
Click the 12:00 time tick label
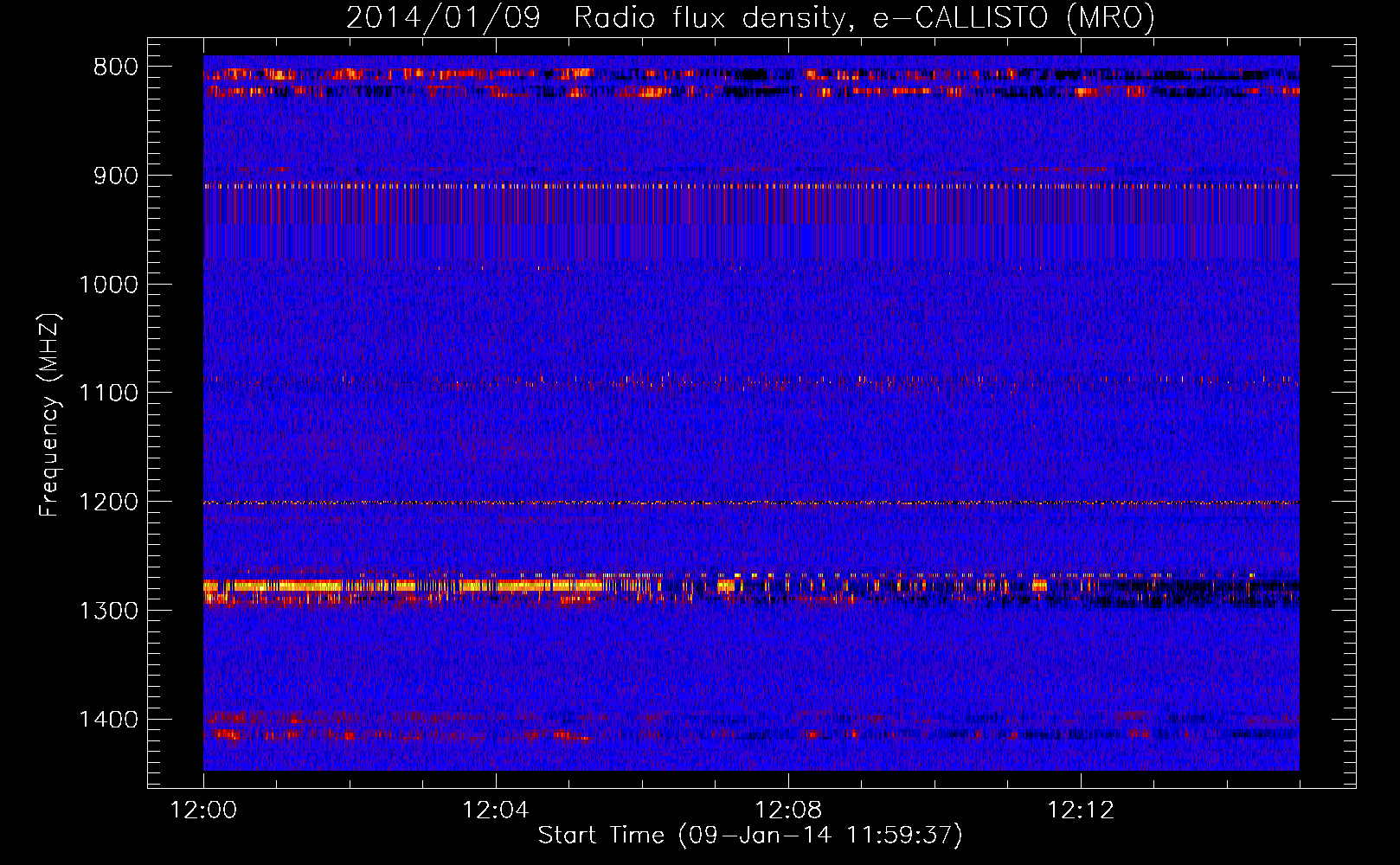pyautogui.click(x=203, y=811)
